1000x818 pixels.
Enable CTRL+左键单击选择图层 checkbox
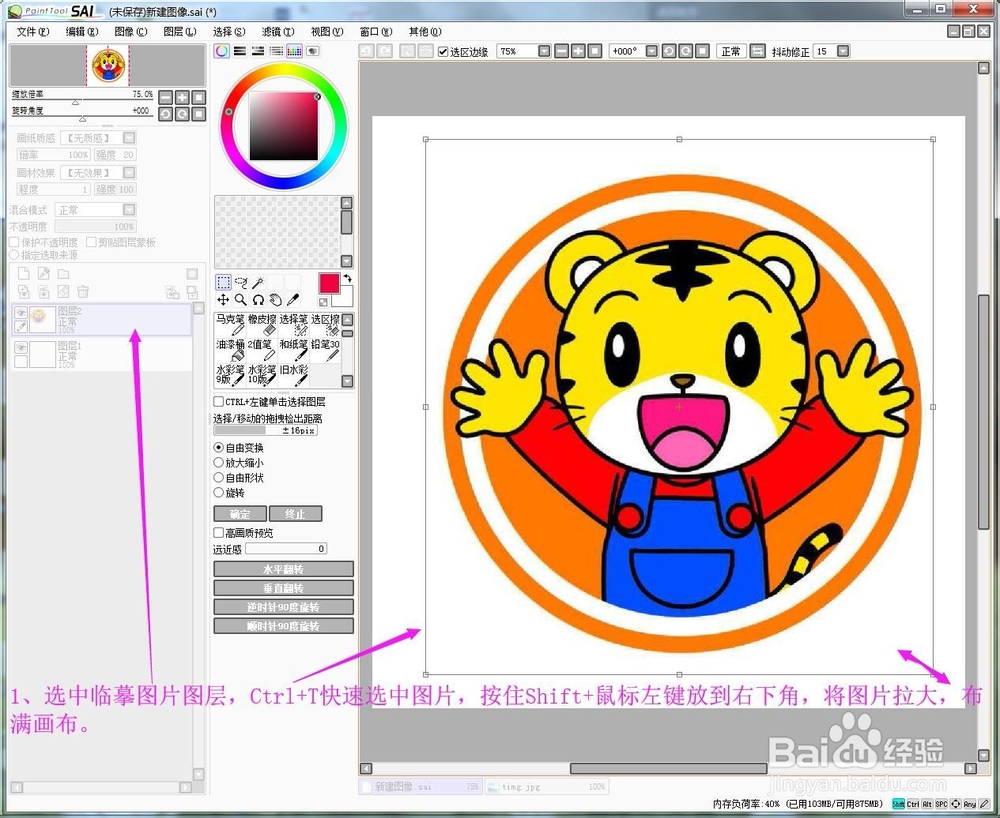tap(218, 402)
